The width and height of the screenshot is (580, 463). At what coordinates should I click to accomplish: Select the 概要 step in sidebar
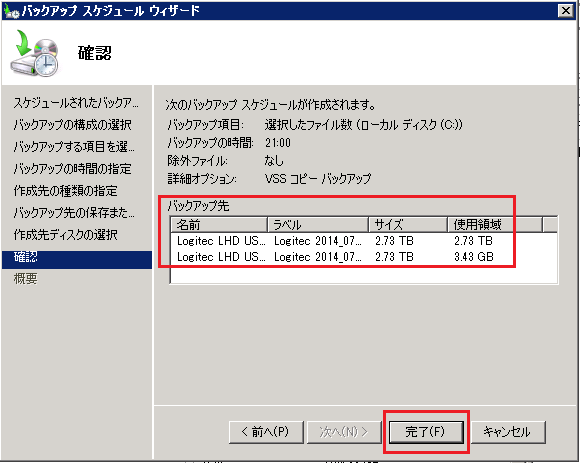point(26,278)
